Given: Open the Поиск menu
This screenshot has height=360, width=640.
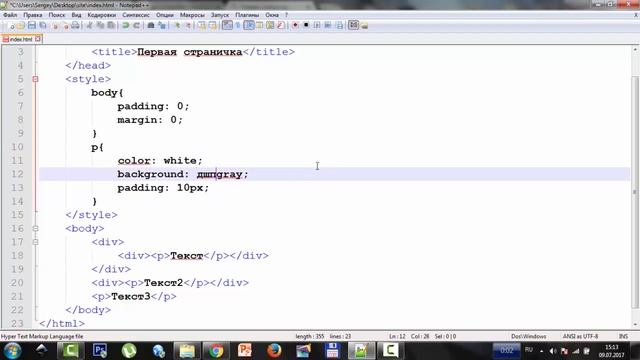Looking at the screenshot, I should tap(57, 15).
